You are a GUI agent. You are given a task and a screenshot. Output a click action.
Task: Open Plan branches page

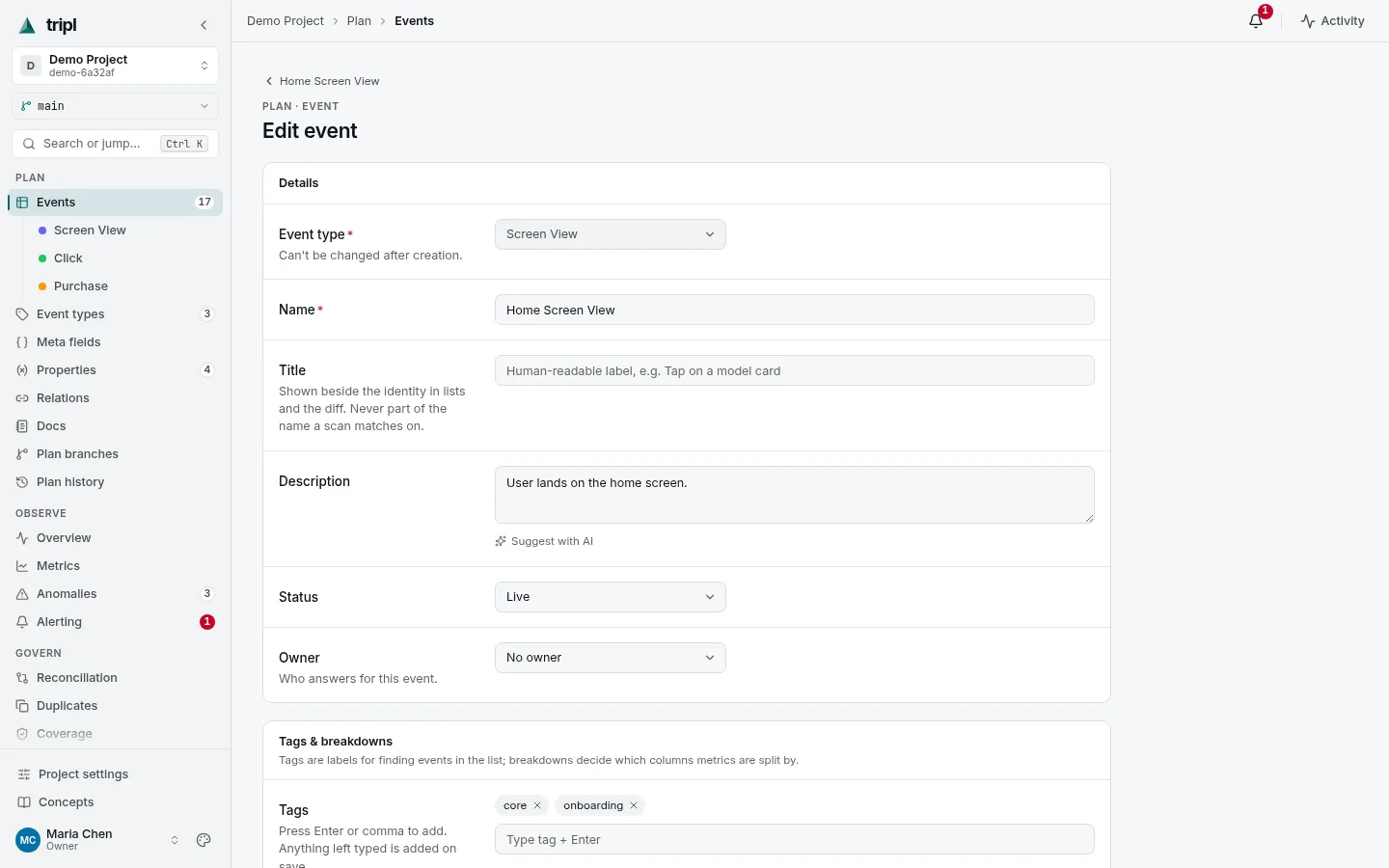pos(115,454)
